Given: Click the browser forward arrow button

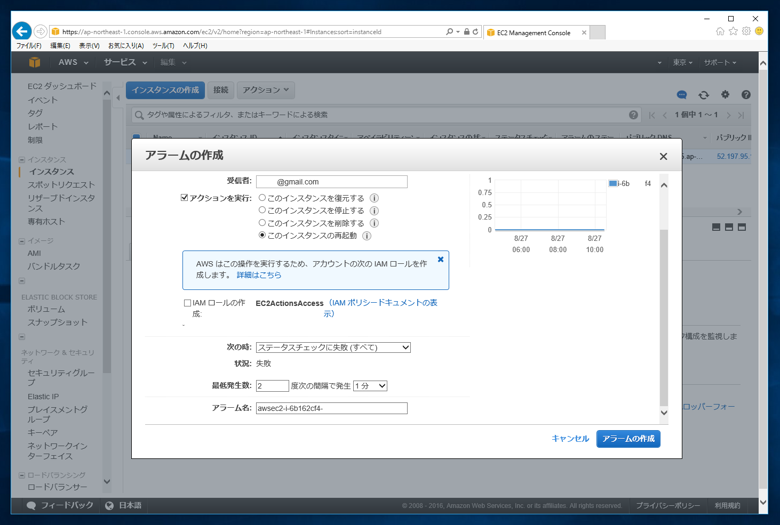Looking at the screenshot, I should point(41,31).
